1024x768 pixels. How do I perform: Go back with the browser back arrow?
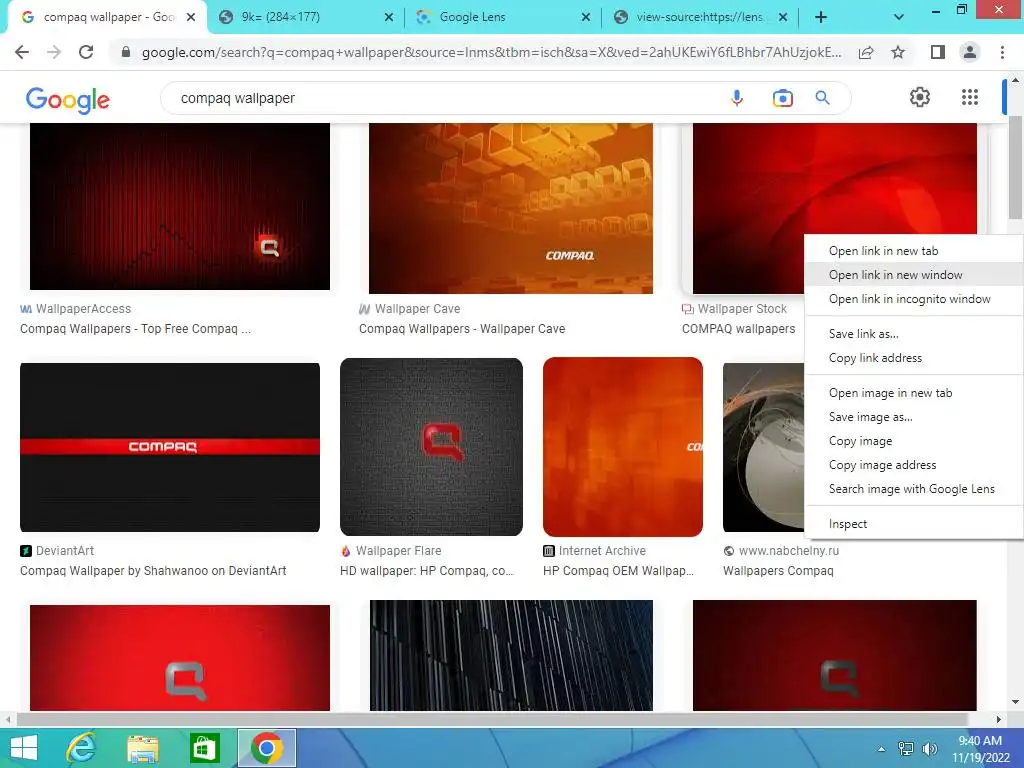(x=22, y=52)
